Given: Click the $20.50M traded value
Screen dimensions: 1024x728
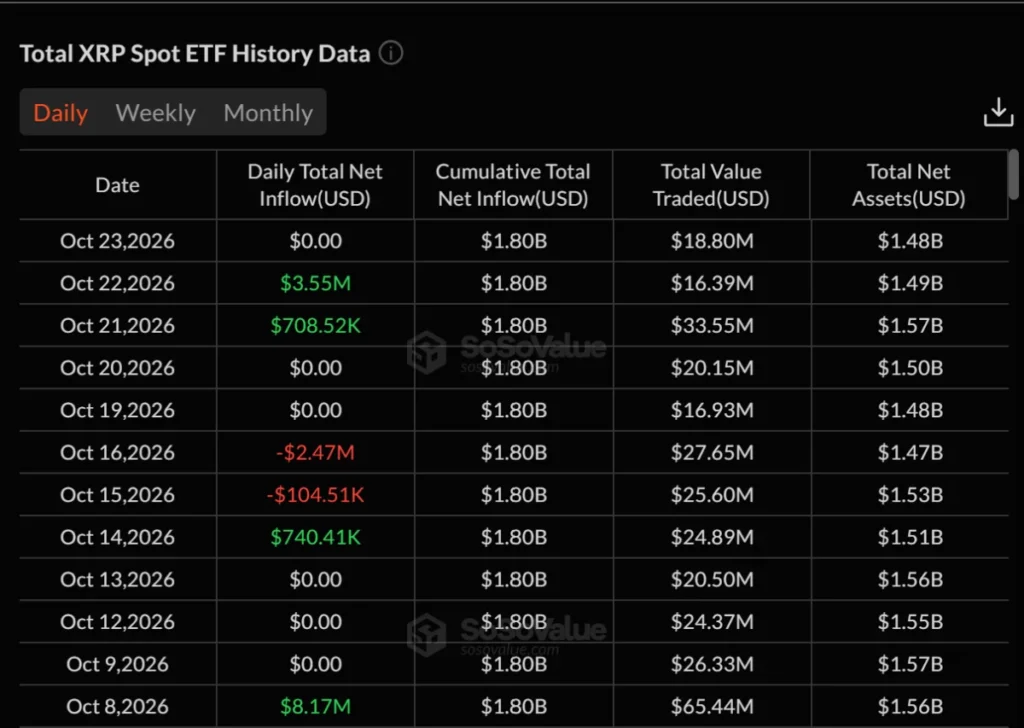Looking at the screenshot, I should [x=712, y=580].
